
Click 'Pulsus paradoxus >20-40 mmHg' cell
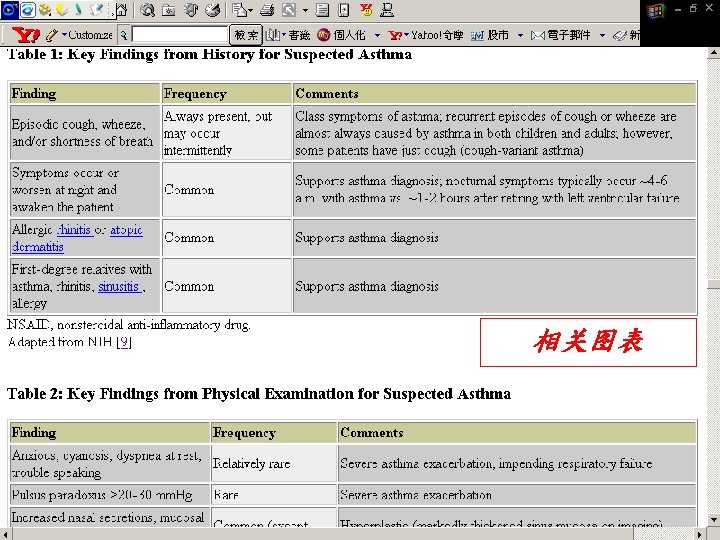pyautogui.click(x=109, y=495)
